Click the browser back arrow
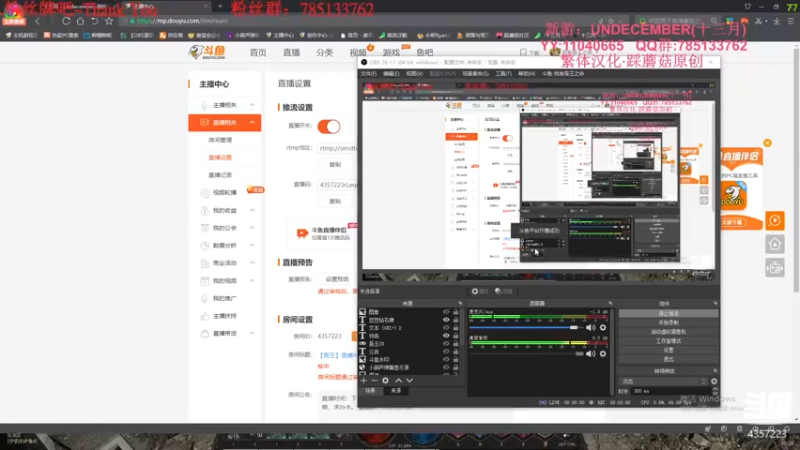 [x=37, y=21]
